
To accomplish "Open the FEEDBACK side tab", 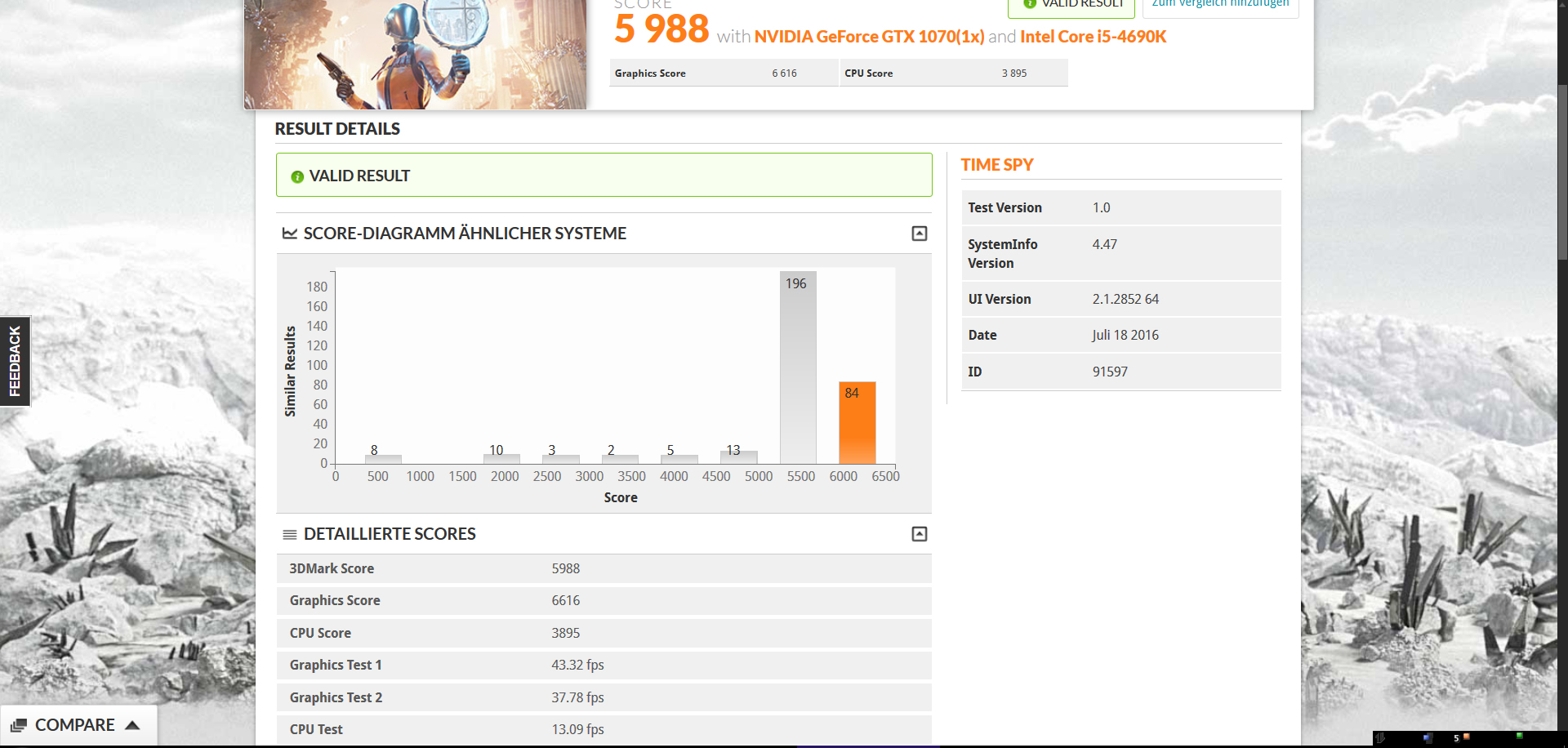I will 15,361.
